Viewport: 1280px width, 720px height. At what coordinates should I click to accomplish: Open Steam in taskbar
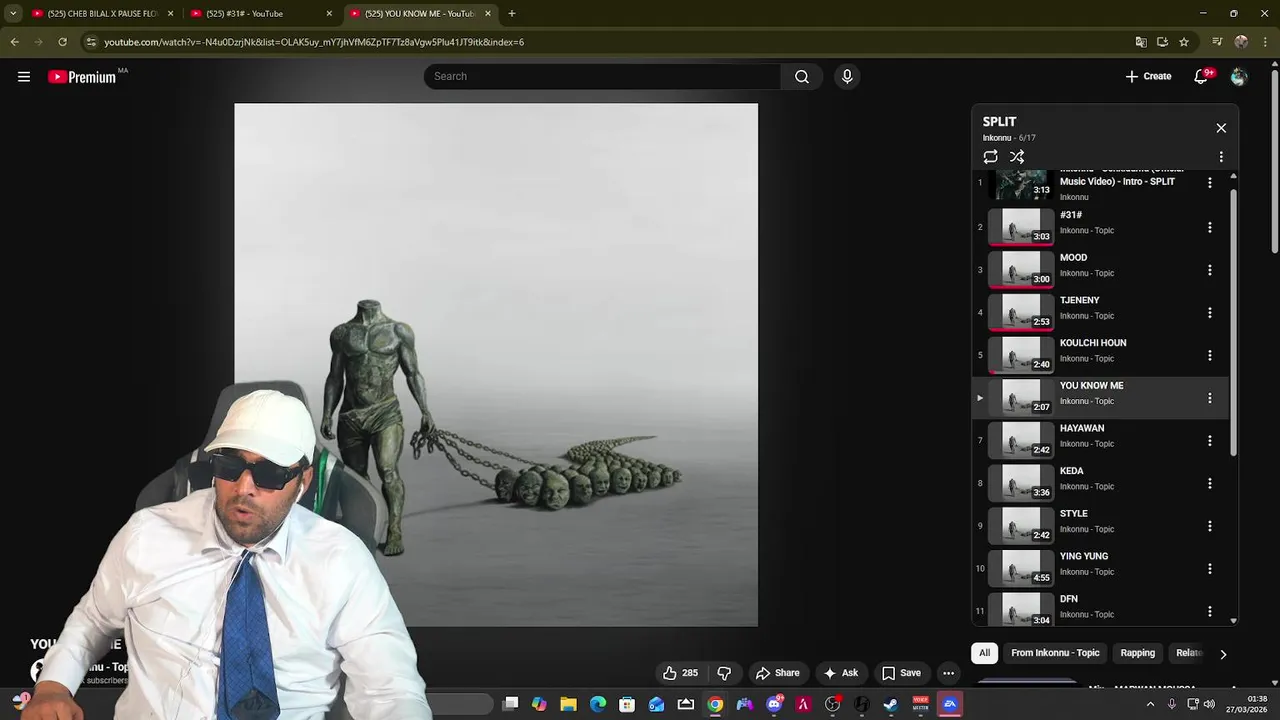click(x=891, y=704)
